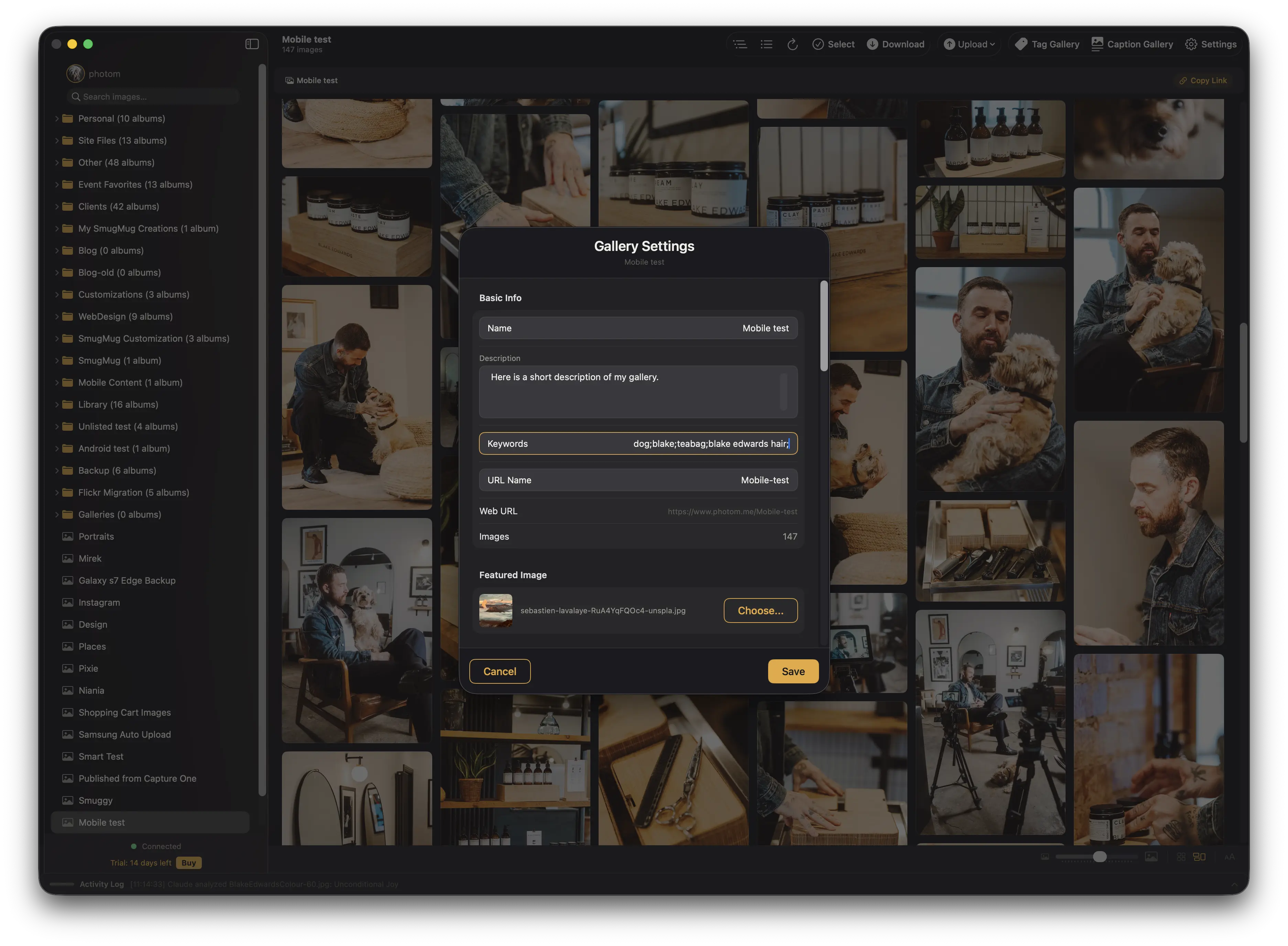The image size is (1288, 946).
Task: Enable Select mode in the toolbar
Action: [833, 44]
